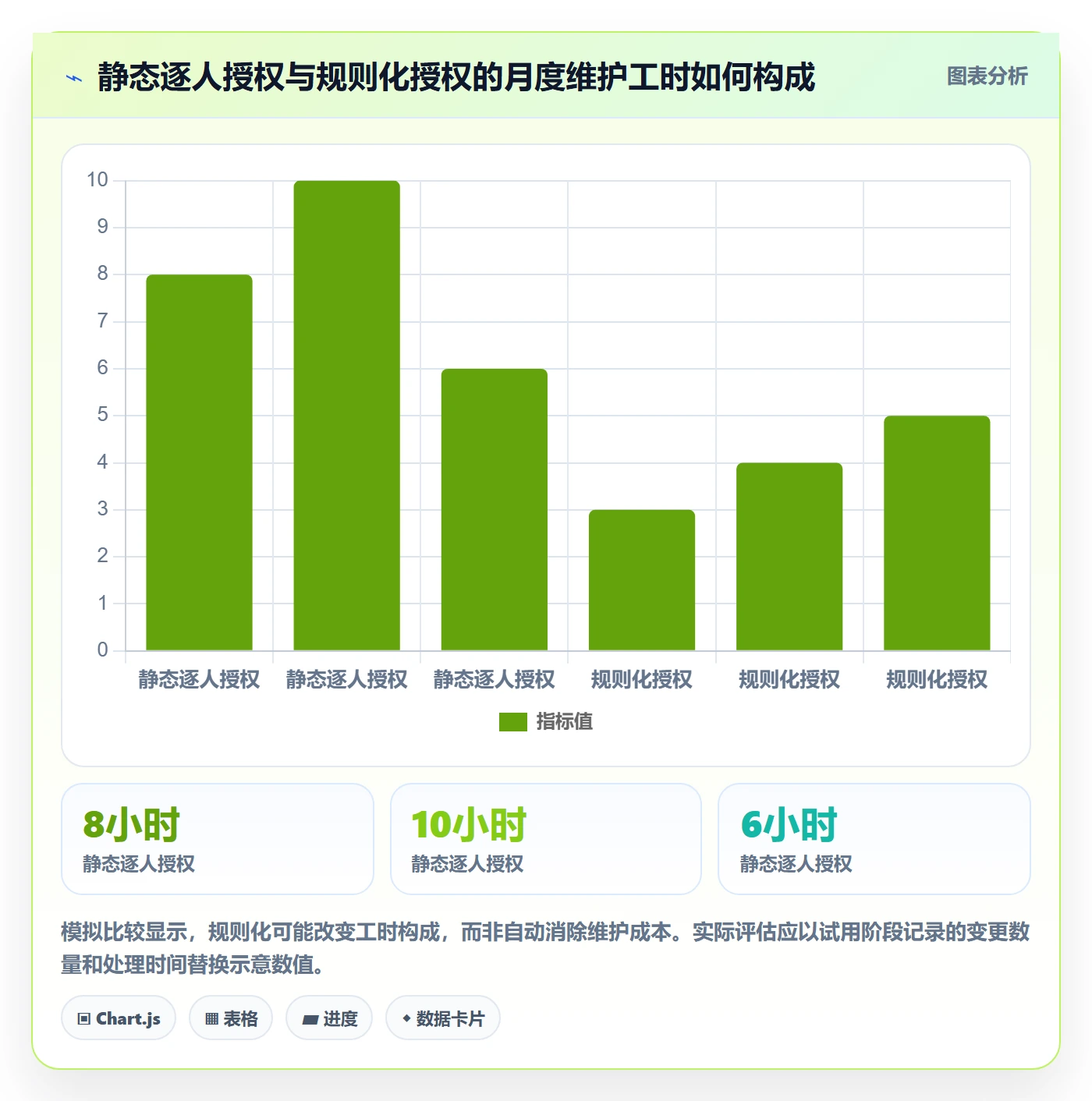The height and width of the screenshot is (1101, 1092).
Task: Click the shortest bar with value 3
Action: click(x=642, y=580)
